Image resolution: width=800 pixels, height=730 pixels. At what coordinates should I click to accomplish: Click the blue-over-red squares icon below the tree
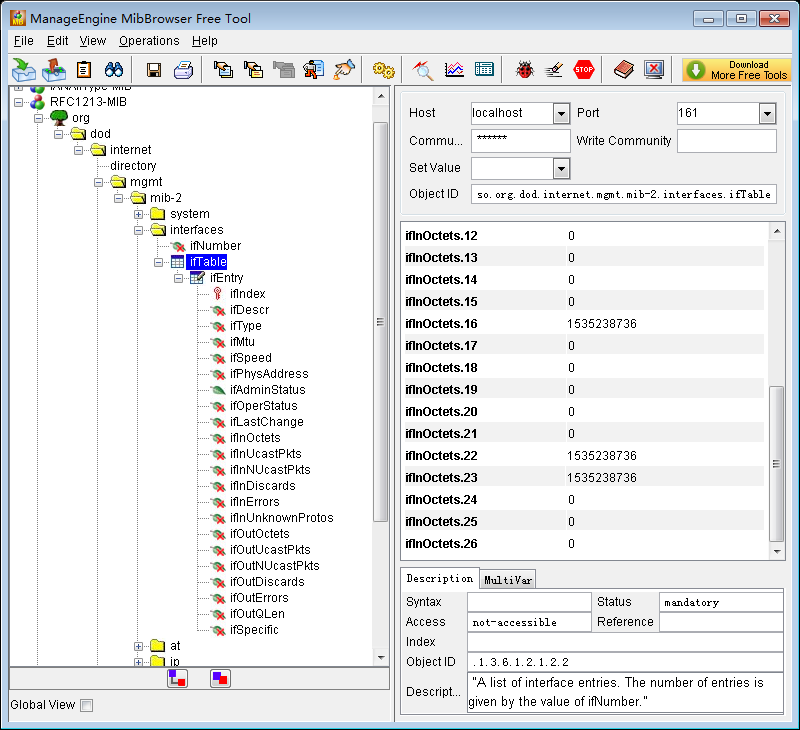coord(178,678)
